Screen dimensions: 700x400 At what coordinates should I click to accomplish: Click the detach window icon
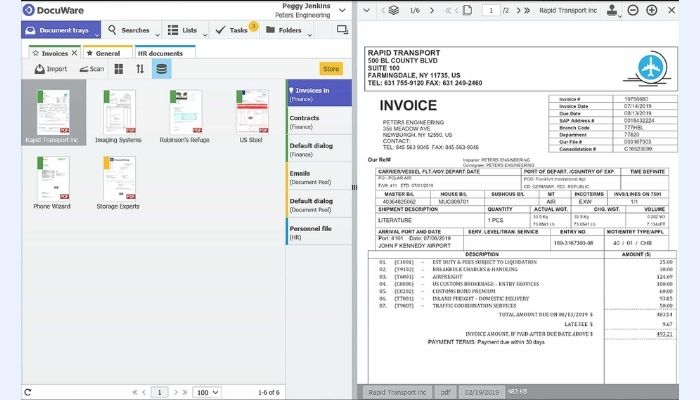pos(342,30)
